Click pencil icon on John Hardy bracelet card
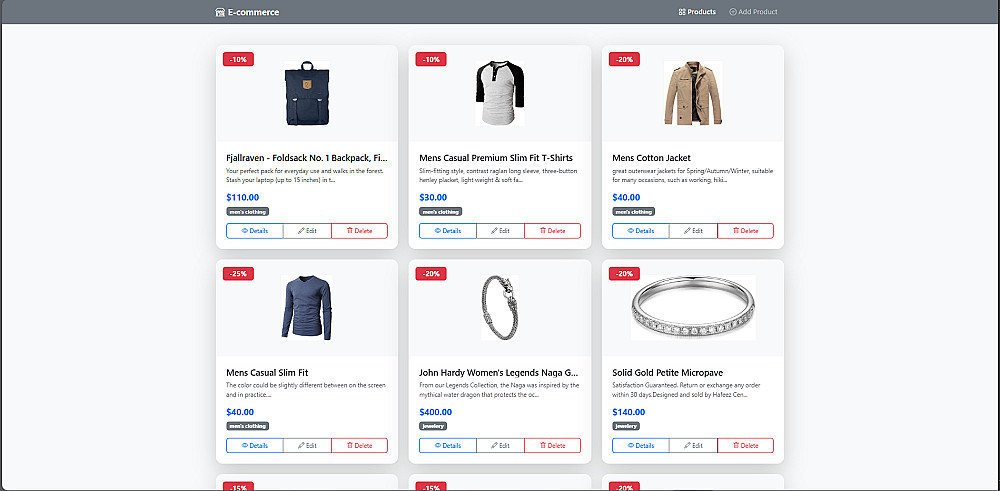This screenshot has width=1000, height=491. point(494,446)
